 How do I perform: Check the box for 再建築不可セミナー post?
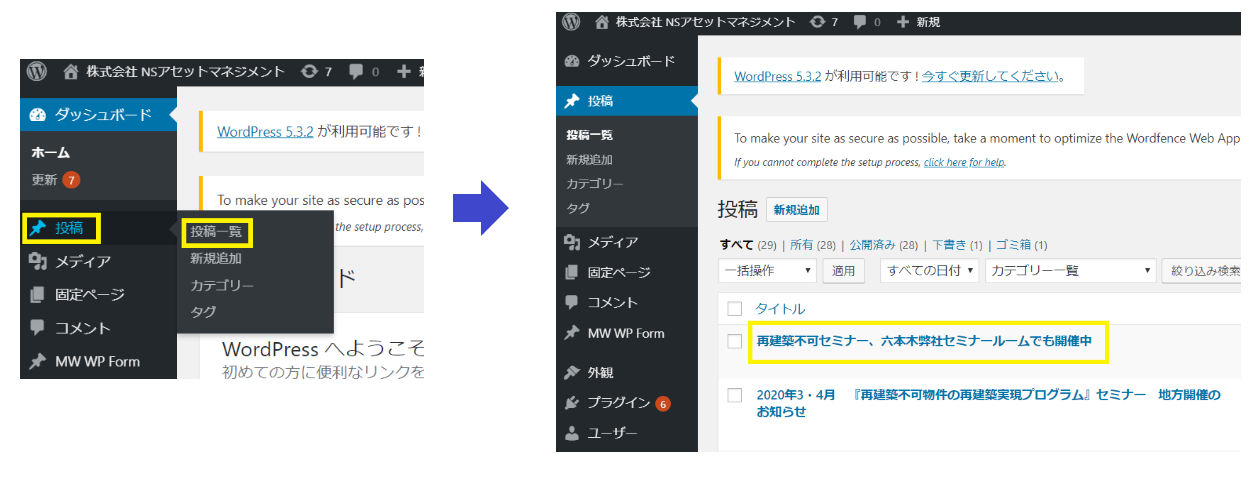coord(735,341)
